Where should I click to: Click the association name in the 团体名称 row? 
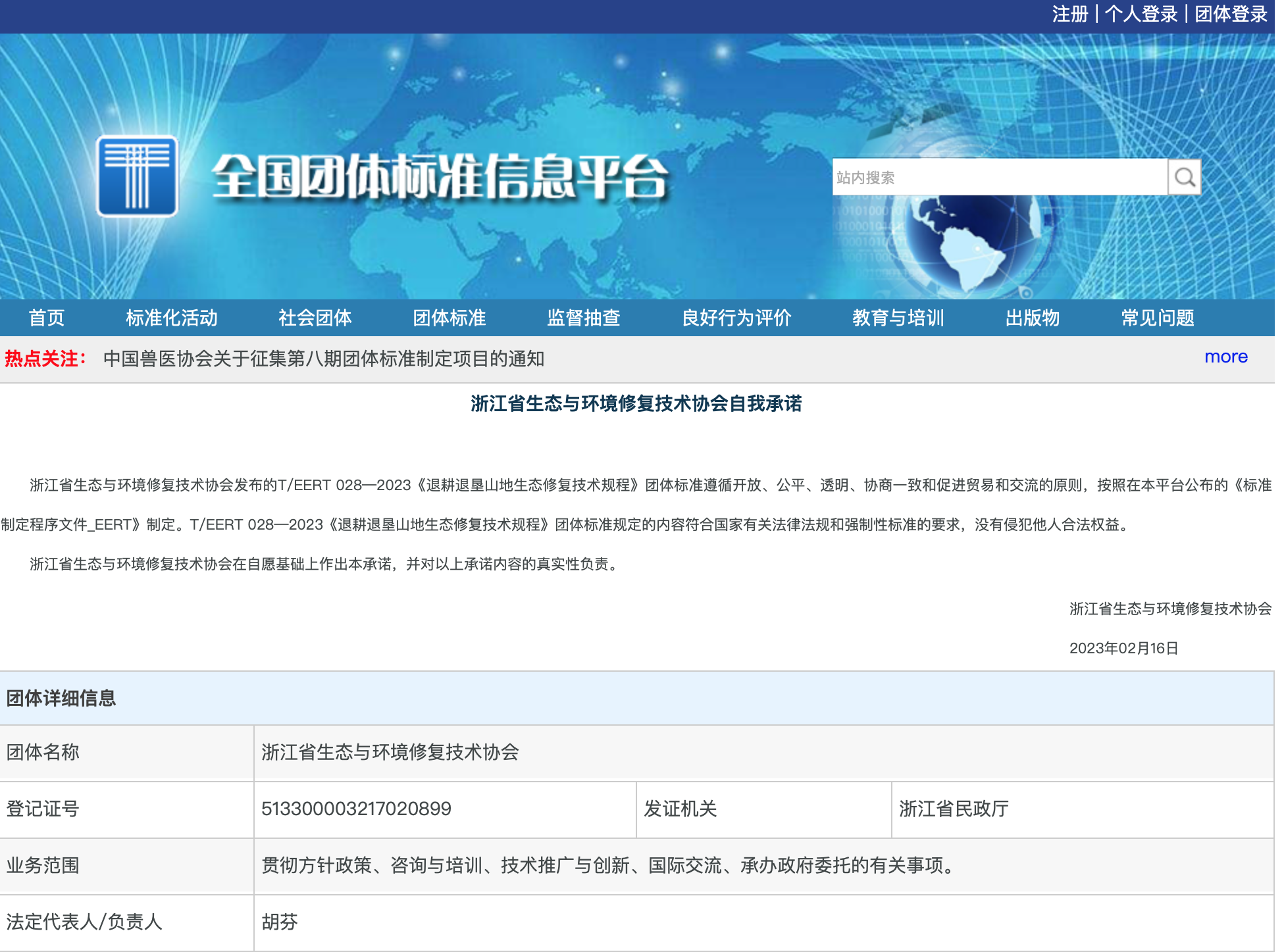(x=390, y=752)
